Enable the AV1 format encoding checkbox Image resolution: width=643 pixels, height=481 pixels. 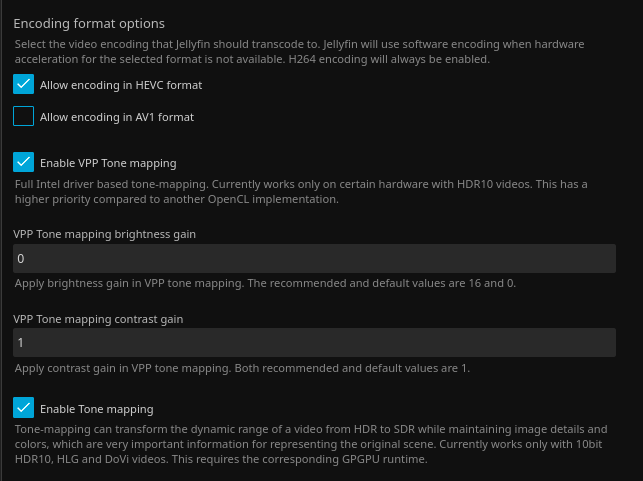(24, 117)
